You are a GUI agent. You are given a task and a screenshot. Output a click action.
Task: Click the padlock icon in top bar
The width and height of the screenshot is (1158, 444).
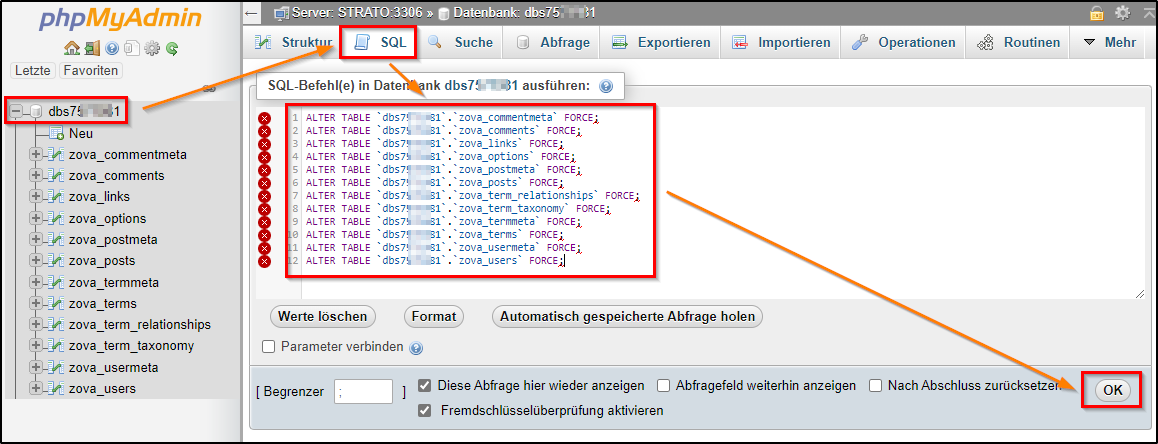tap(1097, 13)
